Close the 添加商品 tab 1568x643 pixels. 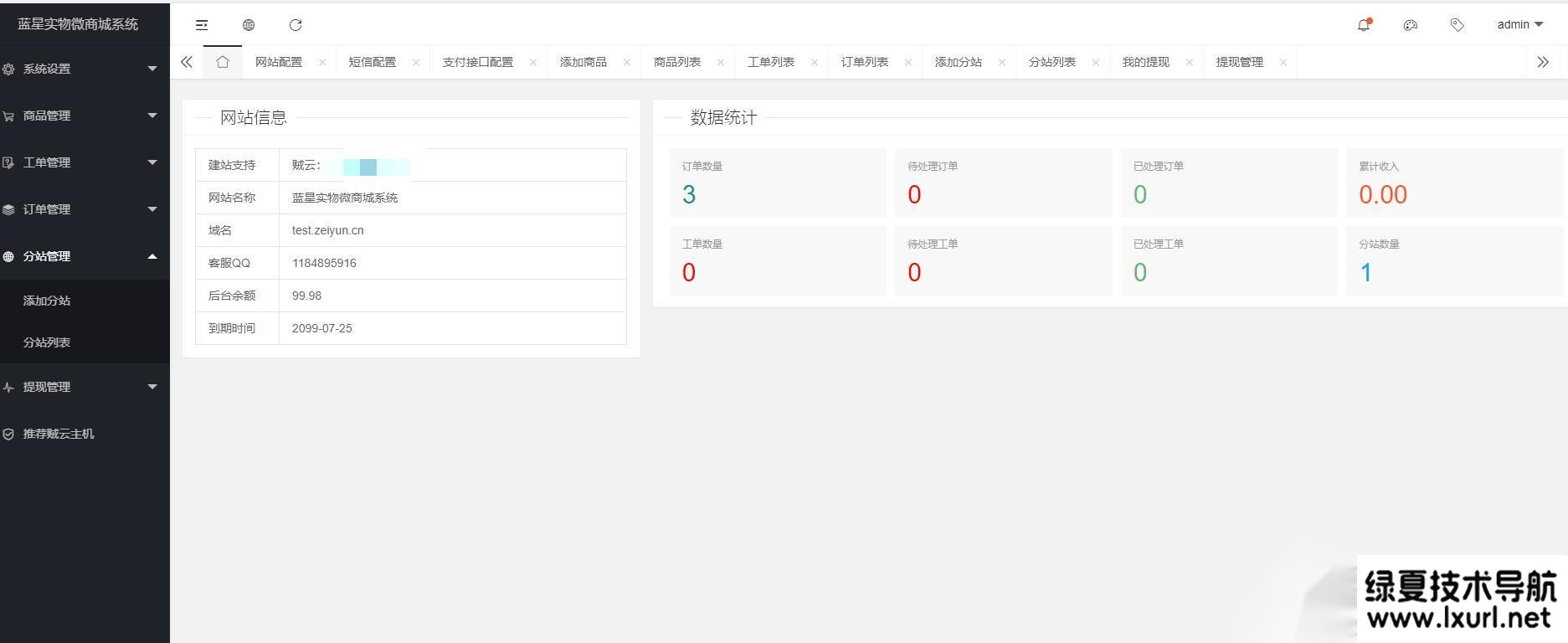(x=627, y=62)
